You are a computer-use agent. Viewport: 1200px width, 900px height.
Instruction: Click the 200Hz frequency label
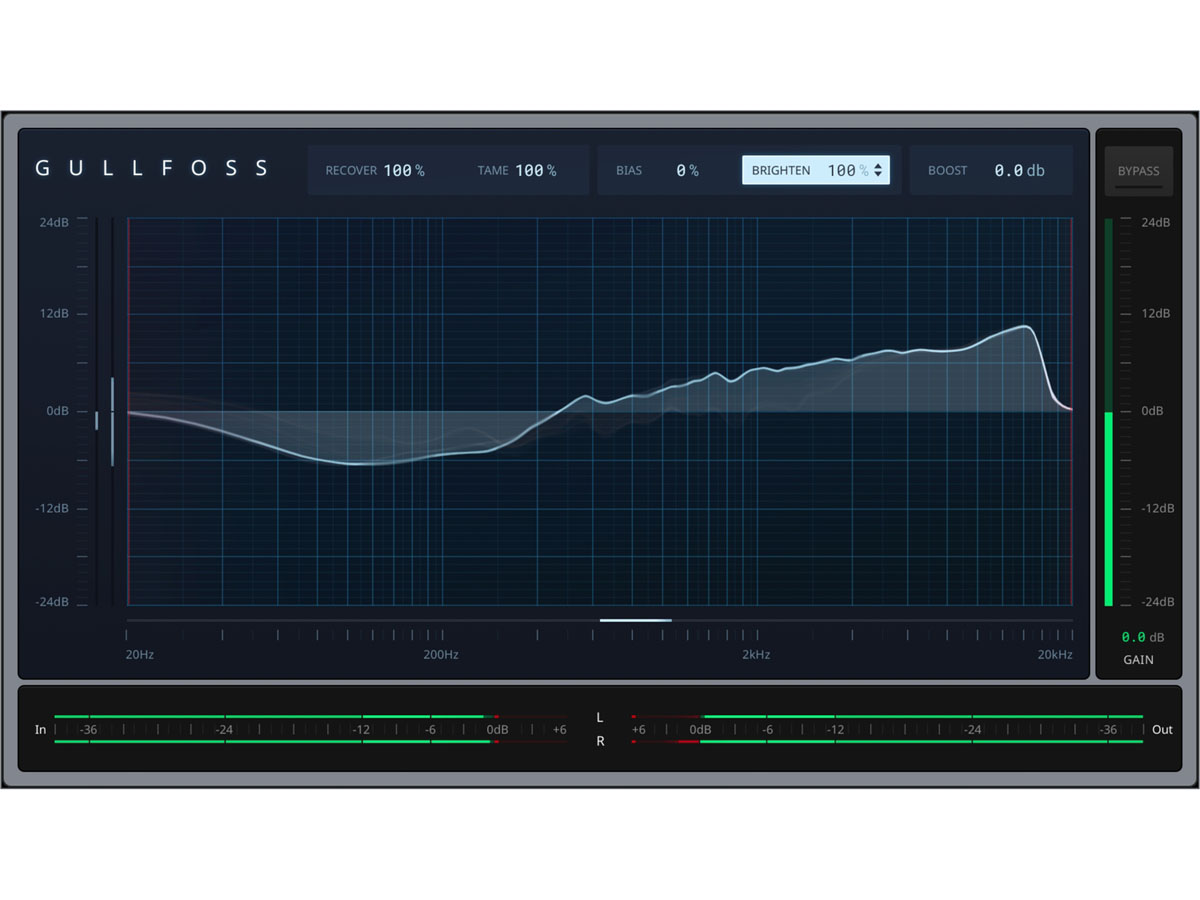coord(441,655)
